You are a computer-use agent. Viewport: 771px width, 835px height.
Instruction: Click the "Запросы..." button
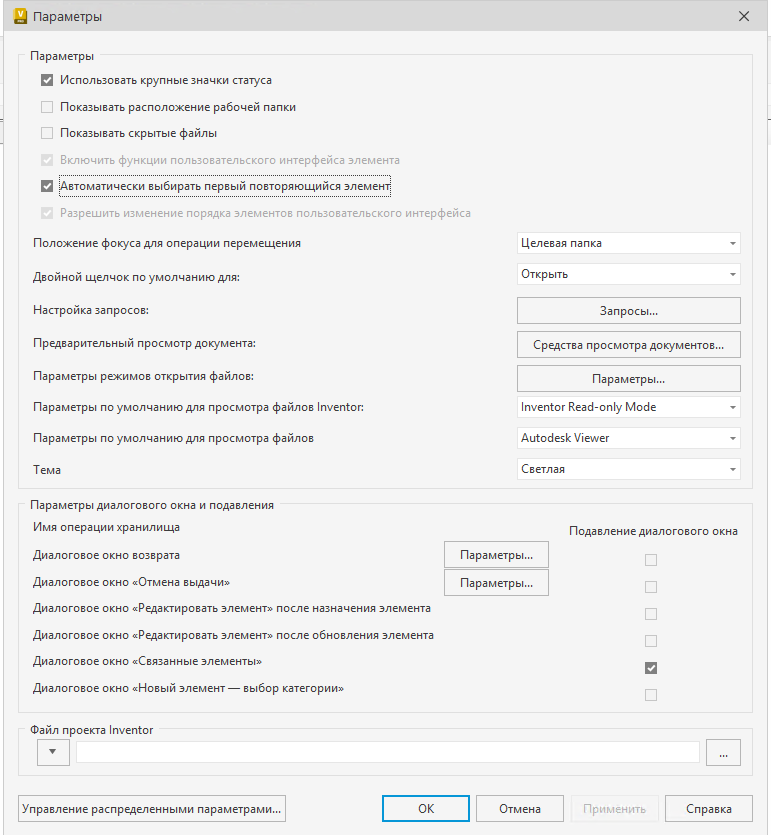[x=628, y=311]
